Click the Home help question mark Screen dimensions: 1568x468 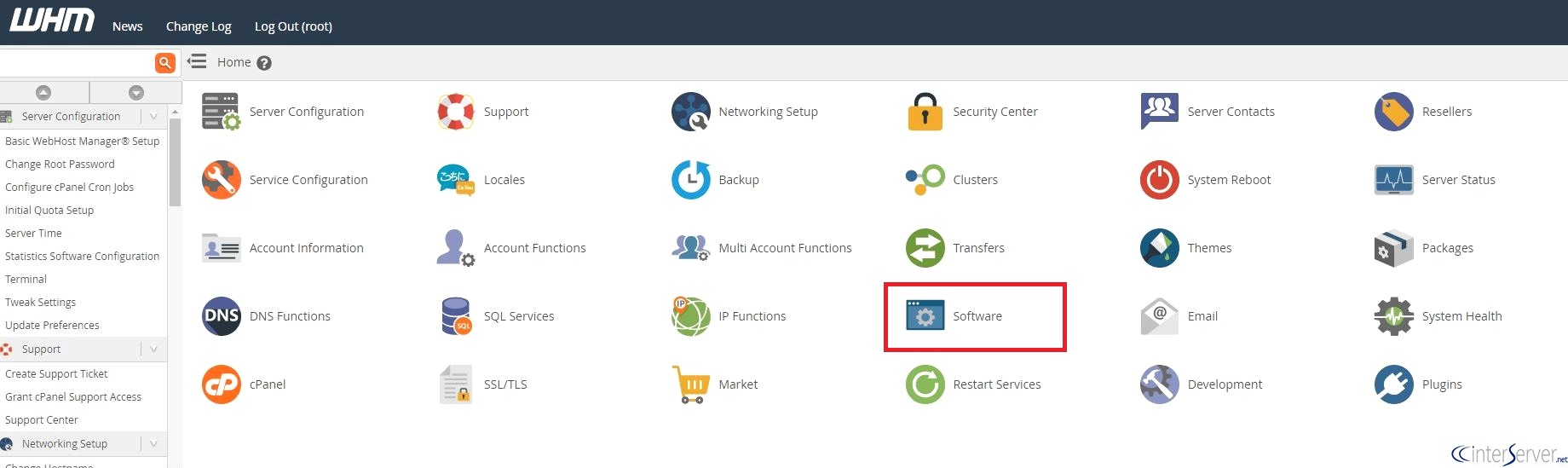pos(264,63)
